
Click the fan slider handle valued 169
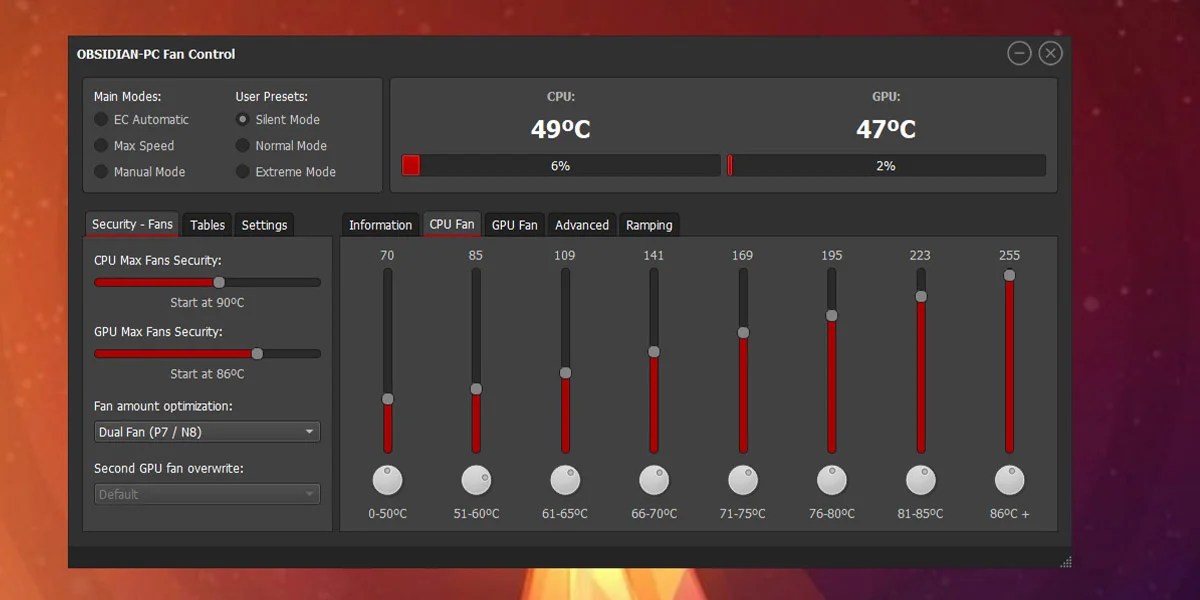[x=743, y=333]
